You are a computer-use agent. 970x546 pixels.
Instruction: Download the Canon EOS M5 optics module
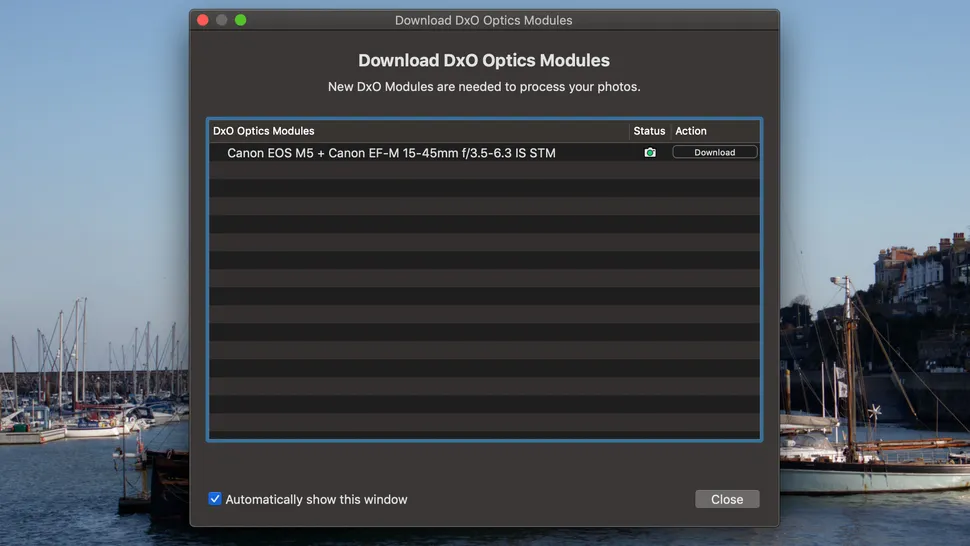point(714,153)
